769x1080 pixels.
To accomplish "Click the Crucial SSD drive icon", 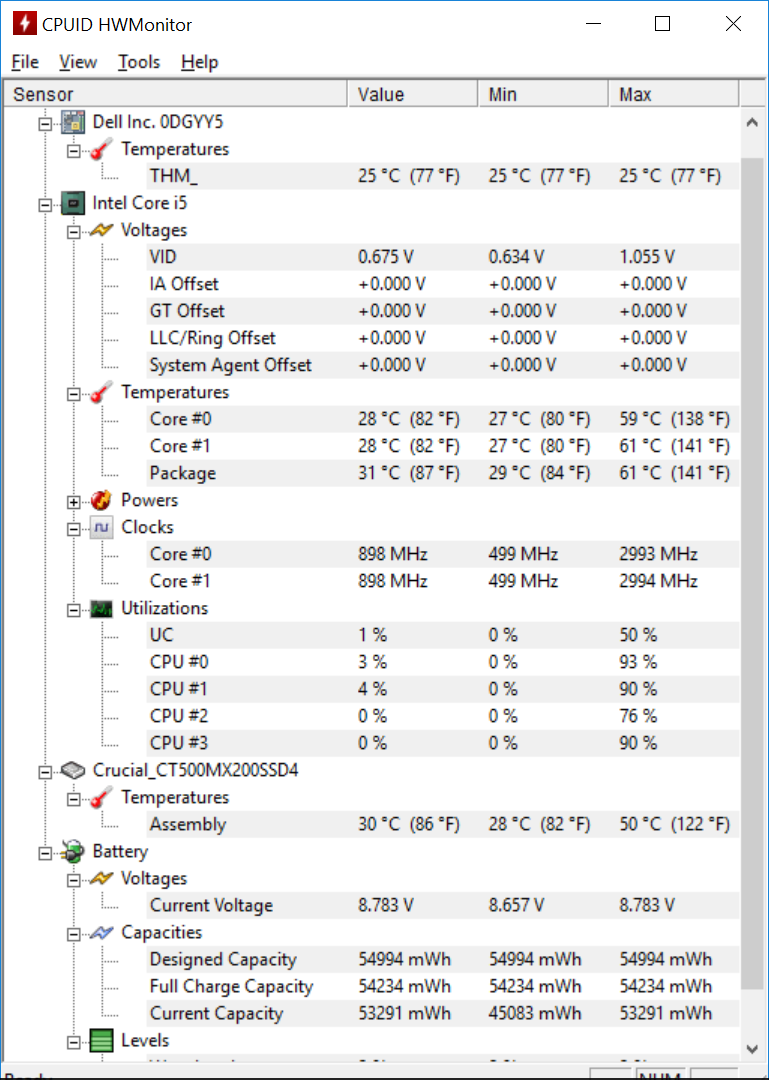I will (73, 771).
